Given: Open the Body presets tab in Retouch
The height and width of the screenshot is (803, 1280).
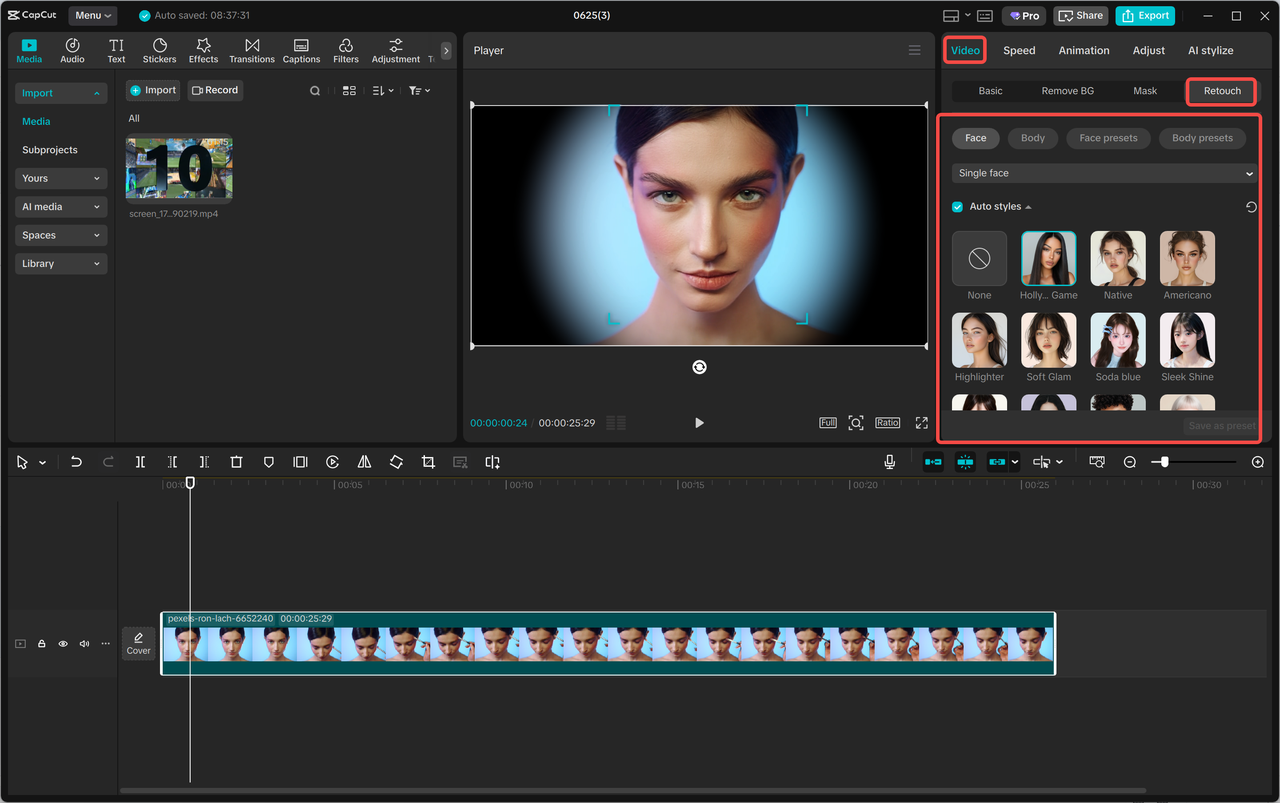Looking at the screenshot, I should pyautogui.click(x=1202, y=138).
